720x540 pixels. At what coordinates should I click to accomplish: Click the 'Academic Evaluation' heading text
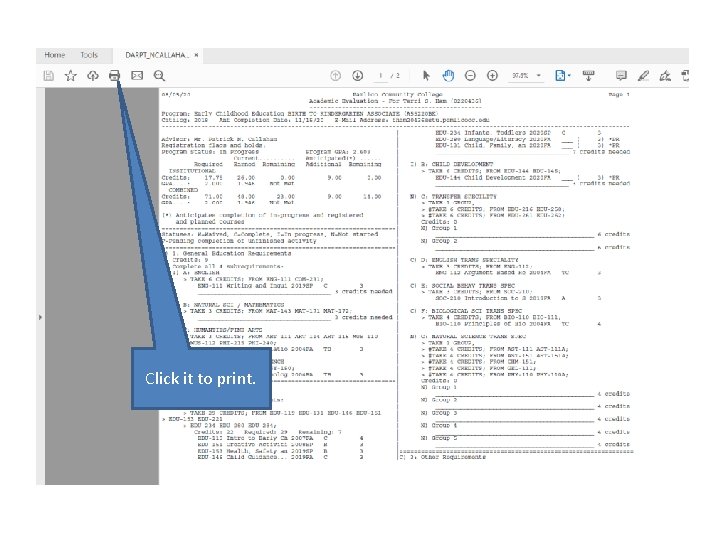click(343, 101)
